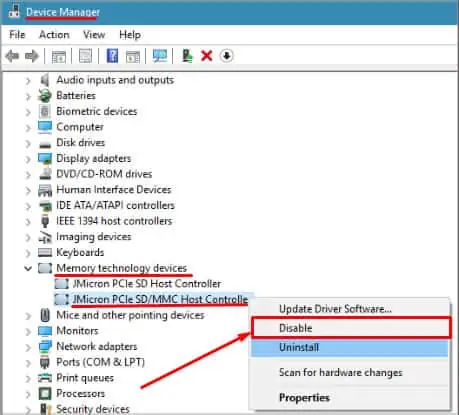Select the Monitors category label
Viewport: 459px width, 415px height.
[77, 331]
